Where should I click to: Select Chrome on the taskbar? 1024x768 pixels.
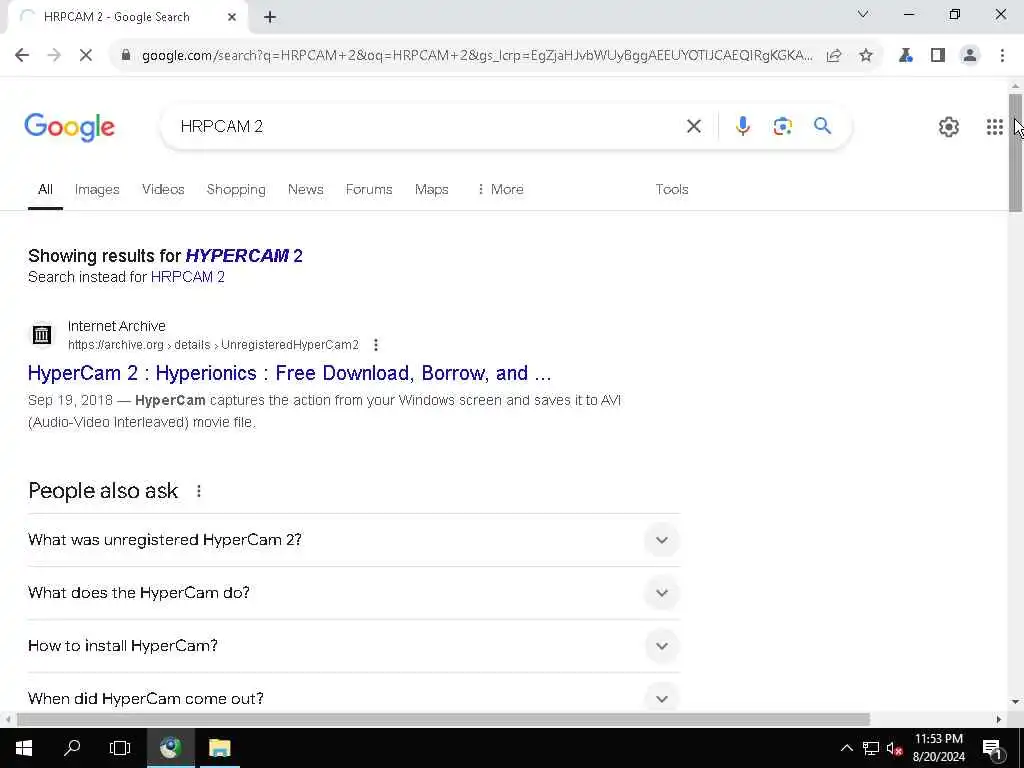170,748
